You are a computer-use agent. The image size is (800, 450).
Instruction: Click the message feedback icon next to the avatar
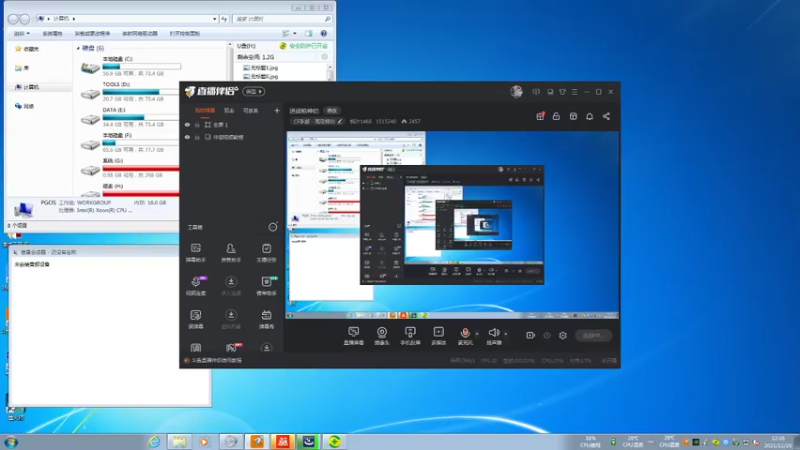(x=536, y=92)
